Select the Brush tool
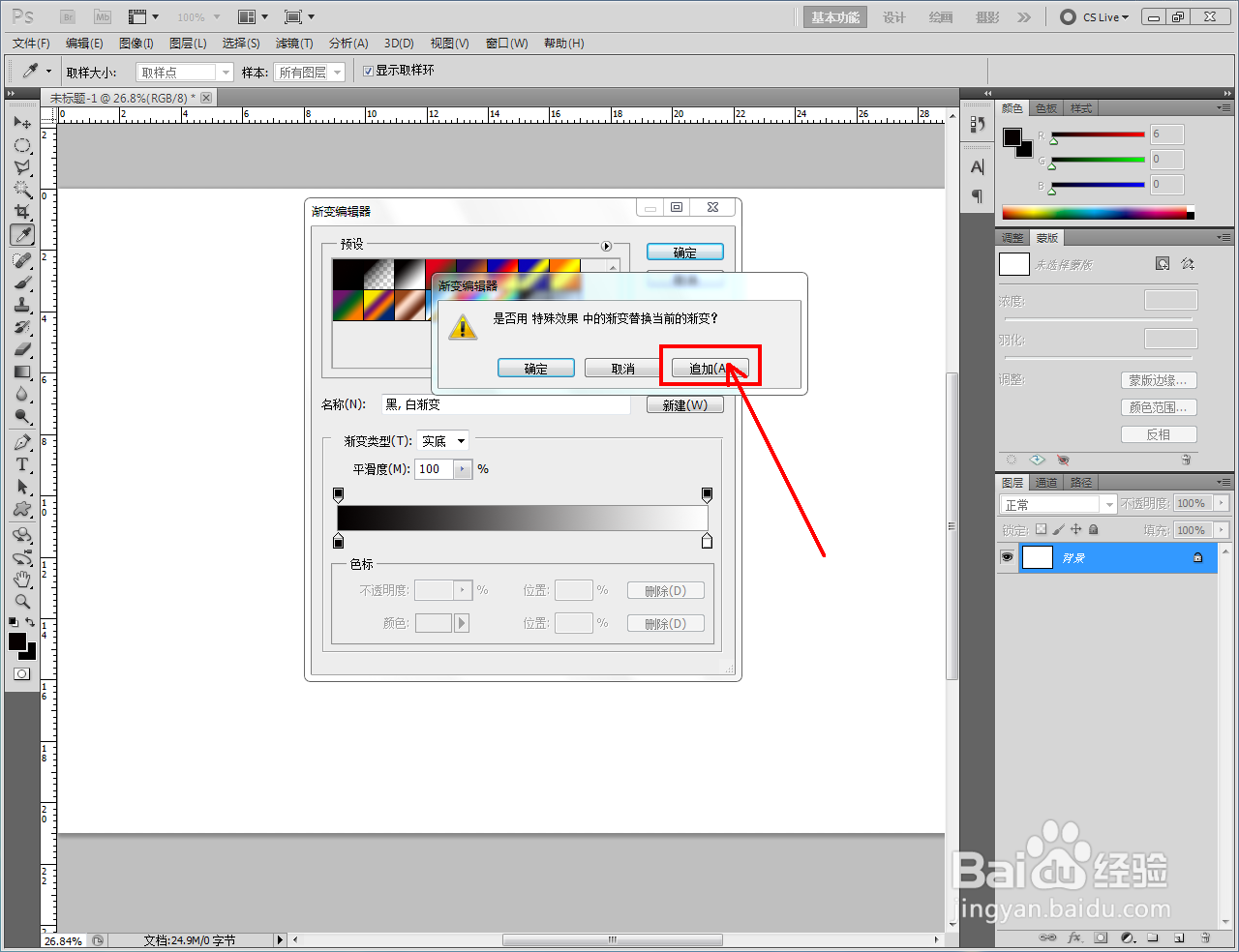The width and height of the screenshot is (1239, 952). (22, 283)
